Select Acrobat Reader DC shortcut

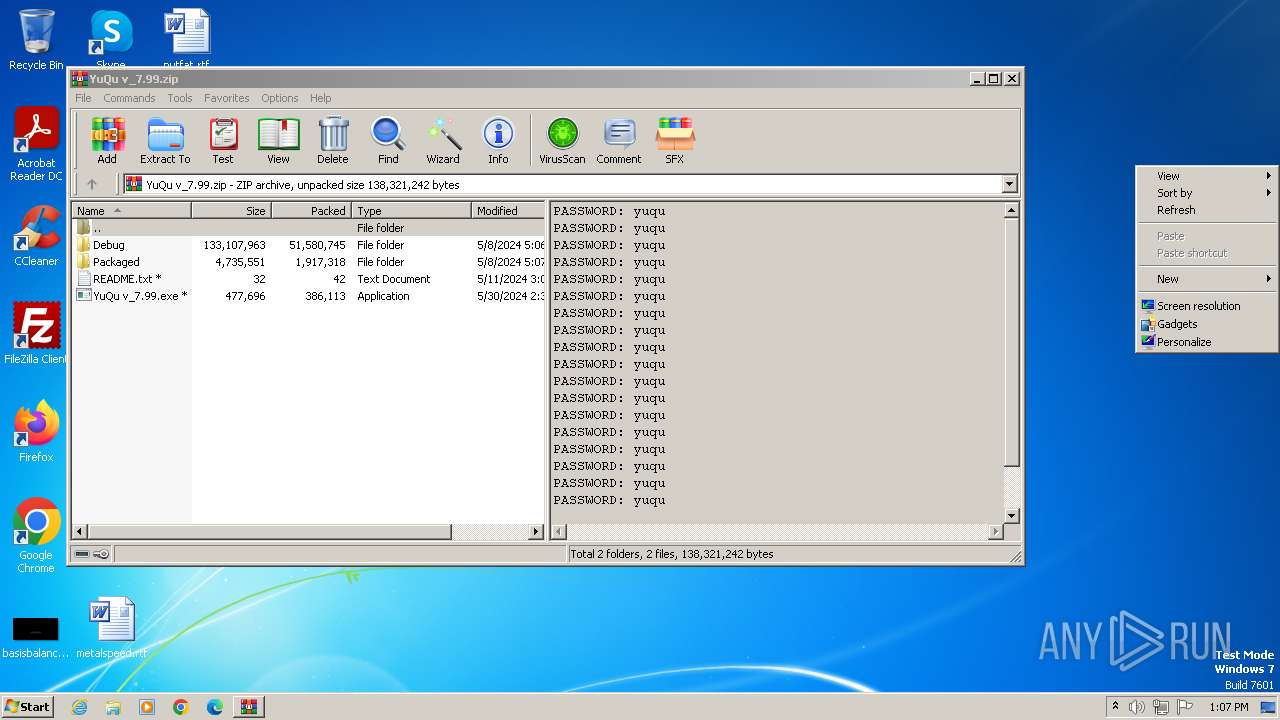36,145
